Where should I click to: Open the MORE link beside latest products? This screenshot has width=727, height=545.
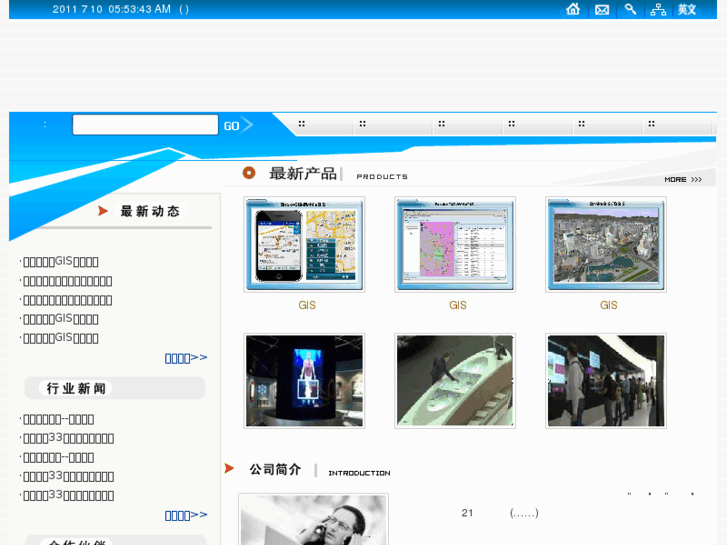(x=683, y=179)
